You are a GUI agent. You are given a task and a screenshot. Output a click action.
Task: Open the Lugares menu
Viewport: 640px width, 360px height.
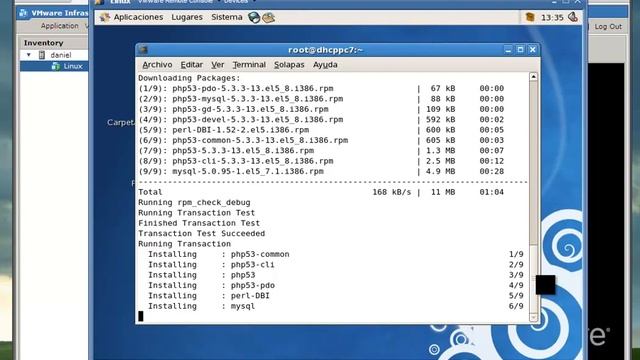(187, 17)
